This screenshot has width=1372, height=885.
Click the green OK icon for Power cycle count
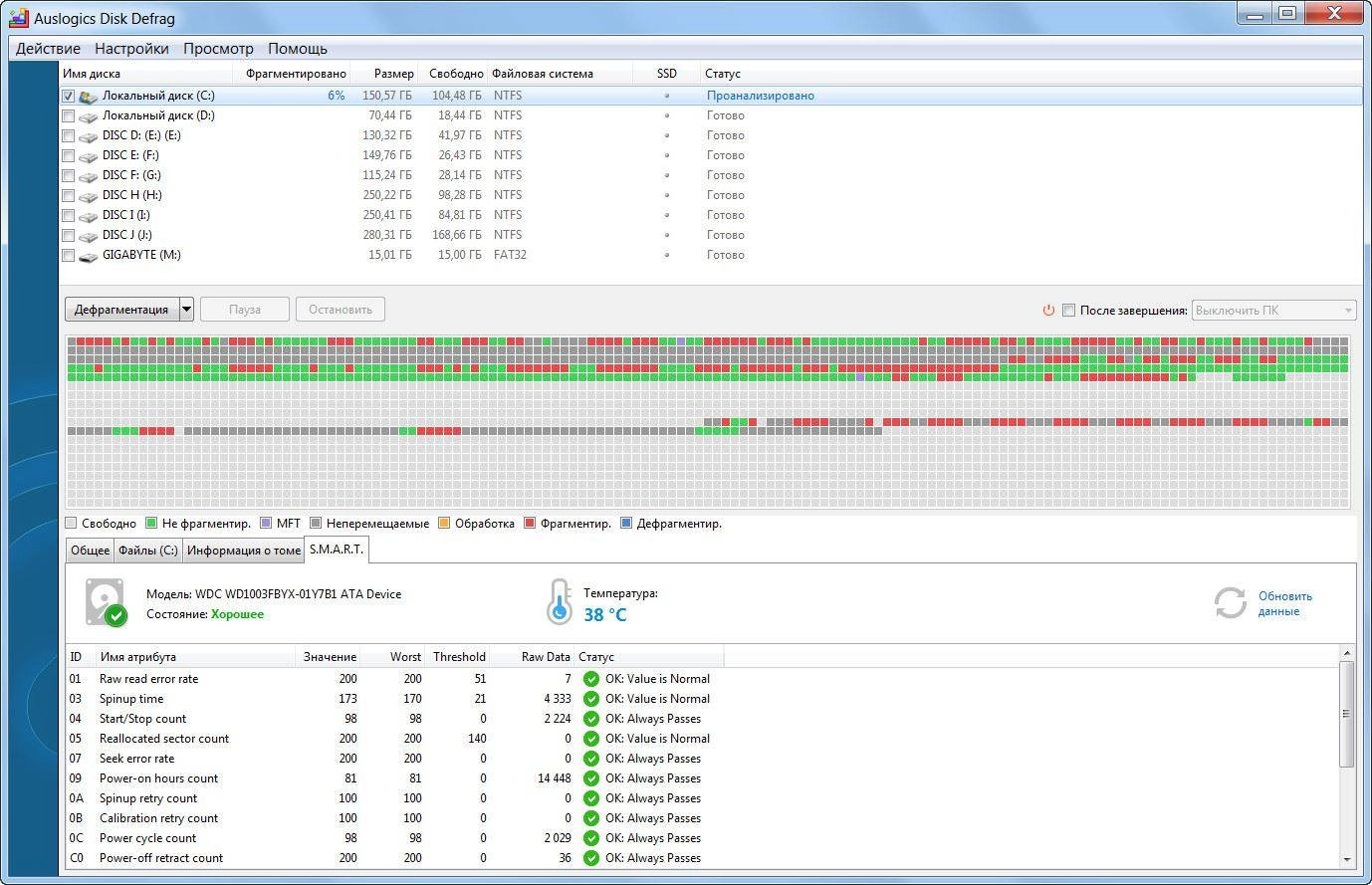[x=591, y=838]
